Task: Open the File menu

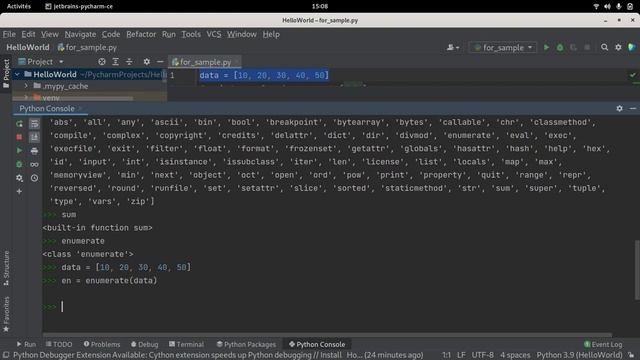Action: point(9,34)
